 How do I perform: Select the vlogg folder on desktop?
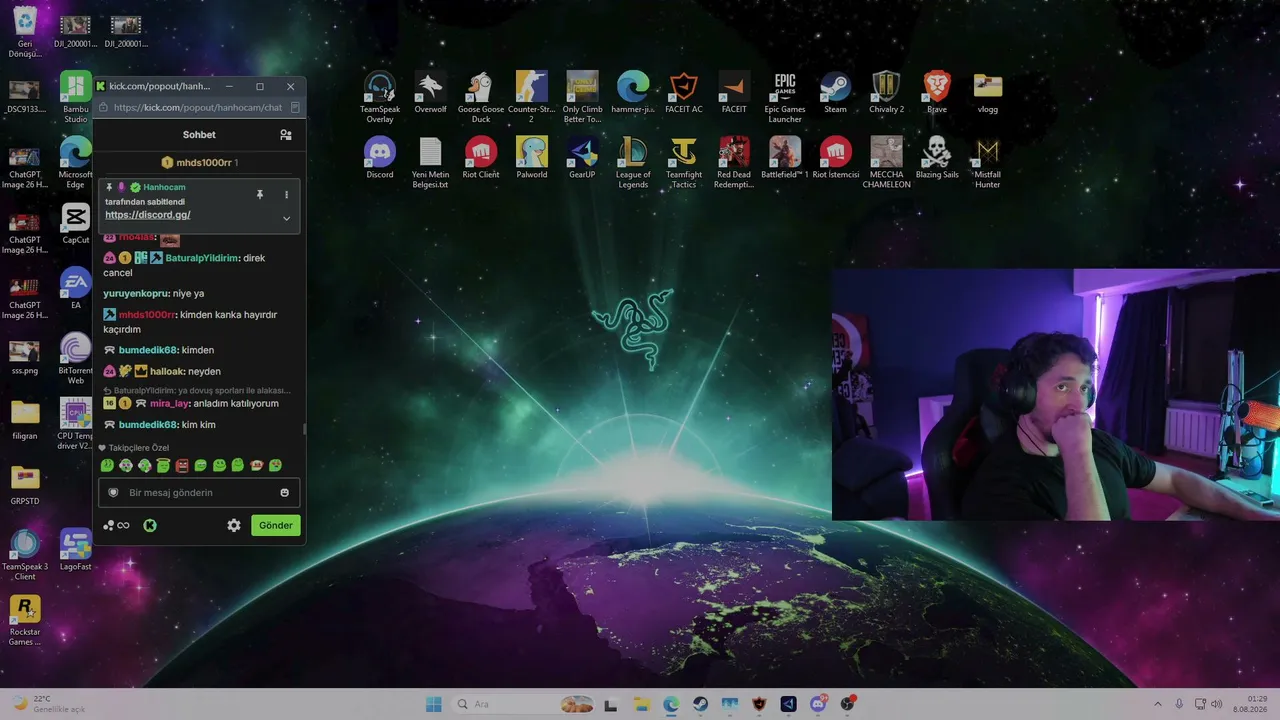click(x=988, y=92)
